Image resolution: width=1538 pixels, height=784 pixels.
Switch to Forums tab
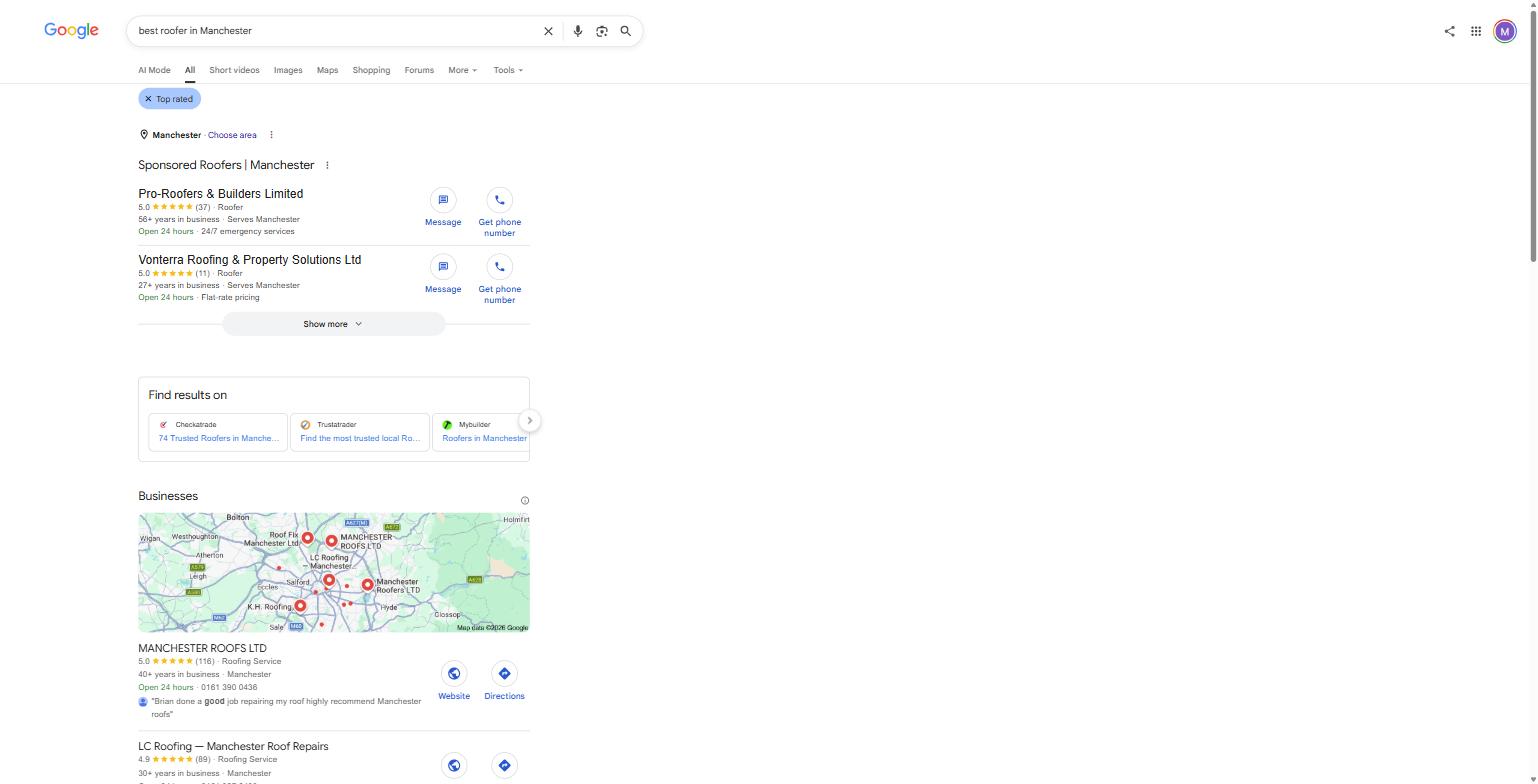419,70
